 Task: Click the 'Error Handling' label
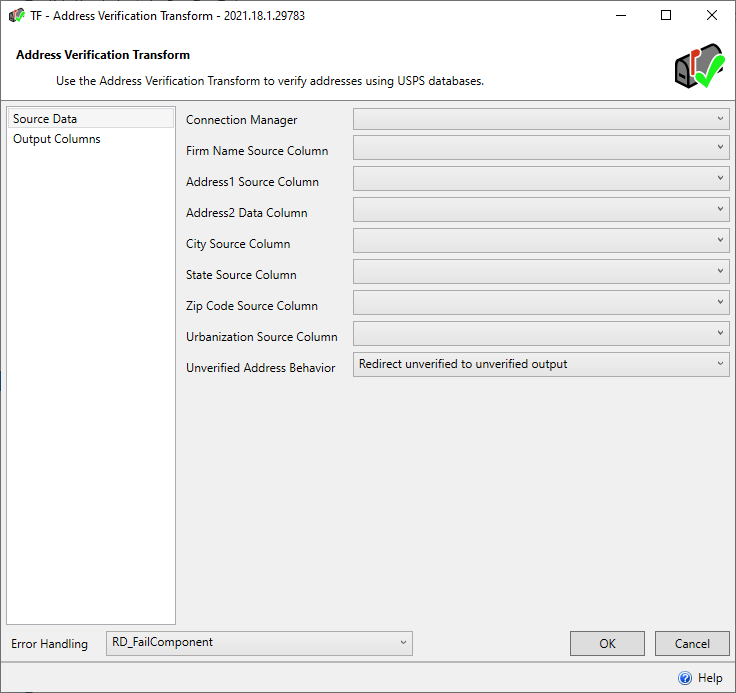[x=49, y=644]
